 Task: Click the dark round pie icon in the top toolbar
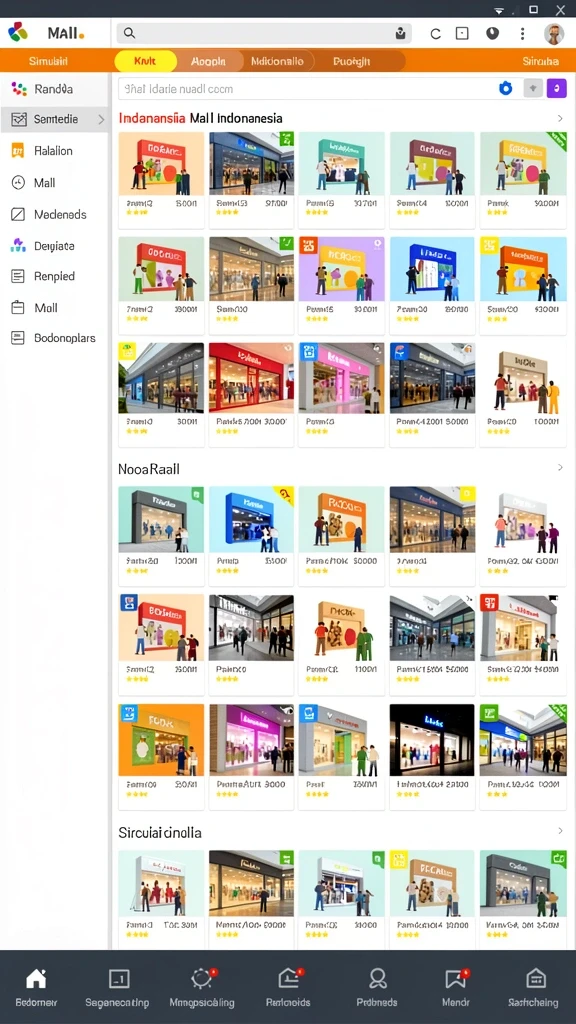pyautogui.click(x=492, y=33)
